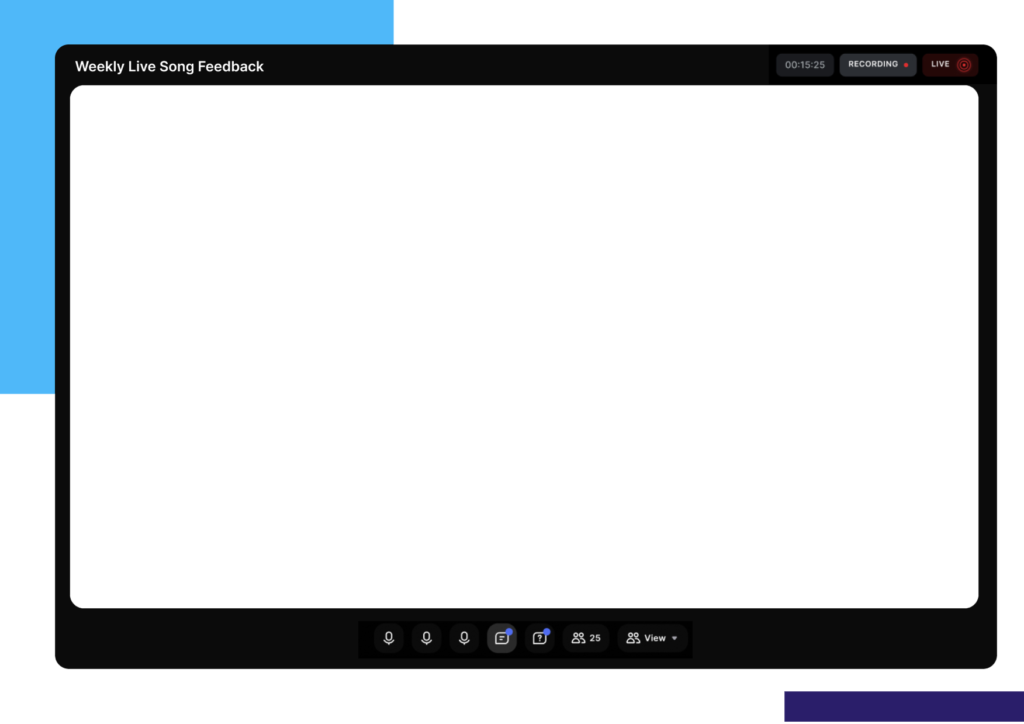This screenshot has height=724, width=1024.
Task: Select the third microphone icon
Action: pyautogui.click(x=464, y=638)
